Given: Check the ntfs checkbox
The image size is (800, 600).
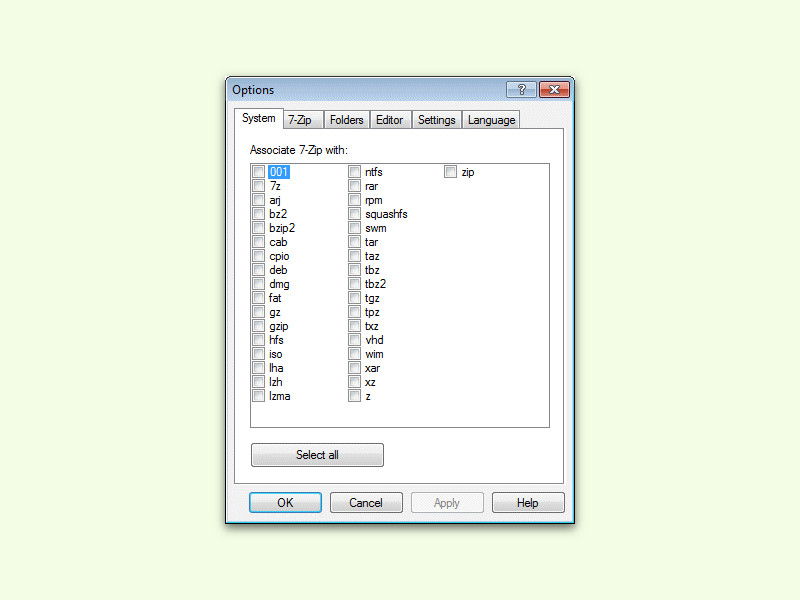Looking at the screenshot, I should point(355,172).
